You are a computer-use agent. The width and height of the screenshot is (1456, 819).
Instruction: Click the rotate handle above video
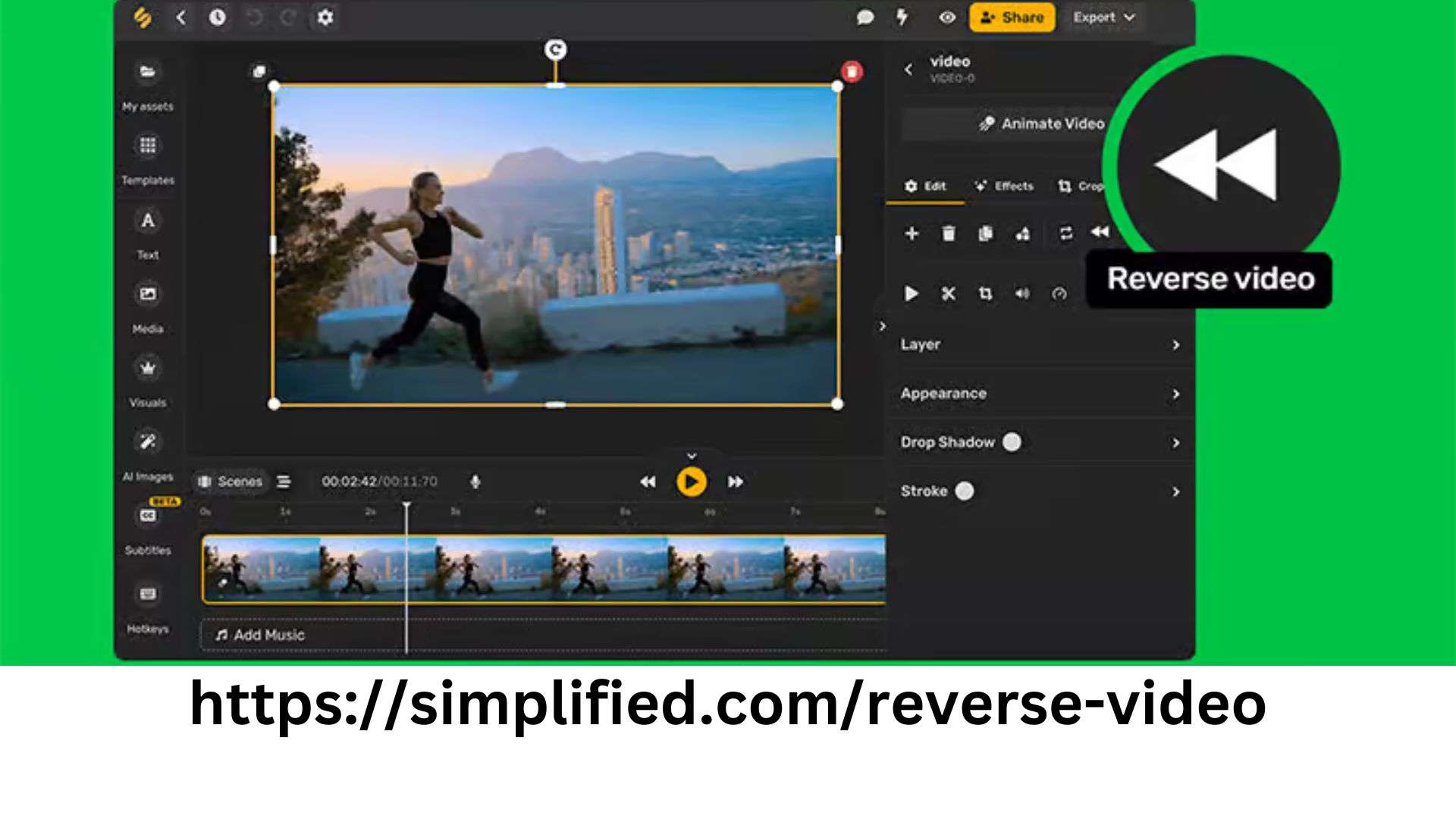(x=556, y=50)
